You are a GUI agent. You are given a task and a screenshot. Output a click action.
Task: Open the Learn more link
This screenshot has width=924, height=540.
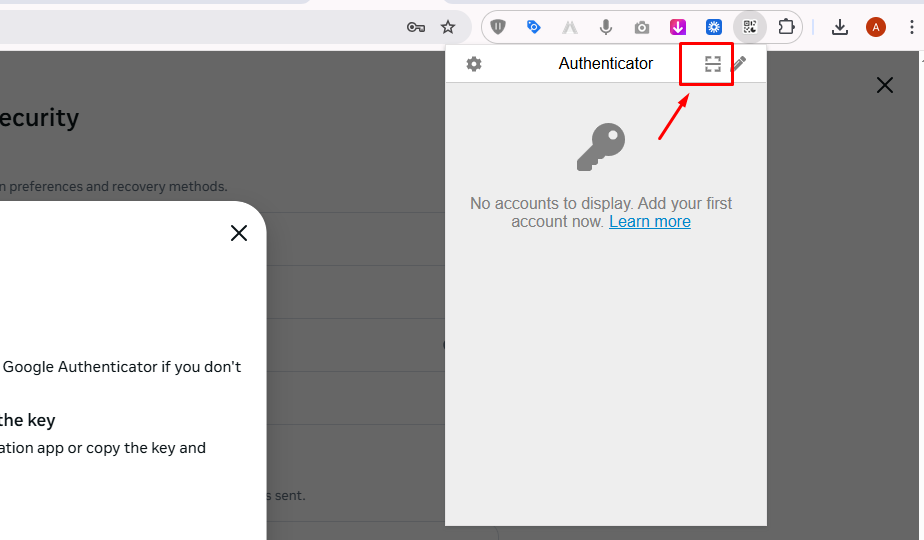pyautogui.click(x=649, y=222)
